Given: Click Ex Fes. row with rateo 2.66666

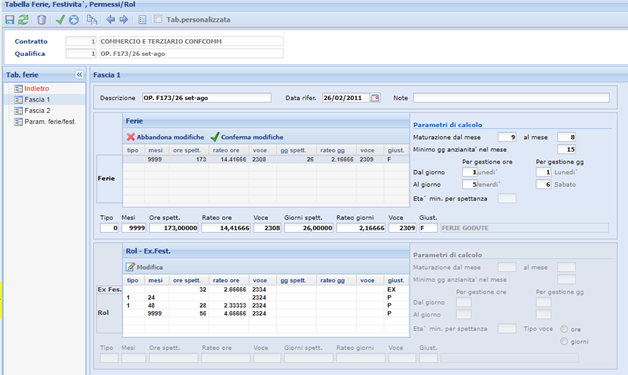Looking at the screenshot, I should 266,289.
